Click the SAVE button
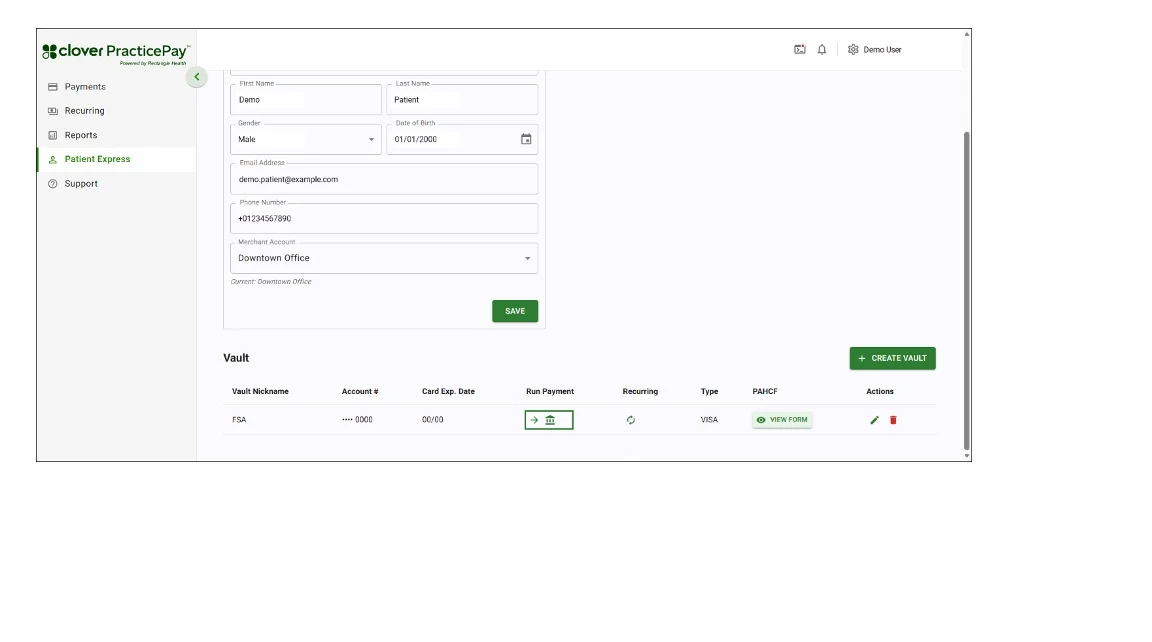 point(514,311)
